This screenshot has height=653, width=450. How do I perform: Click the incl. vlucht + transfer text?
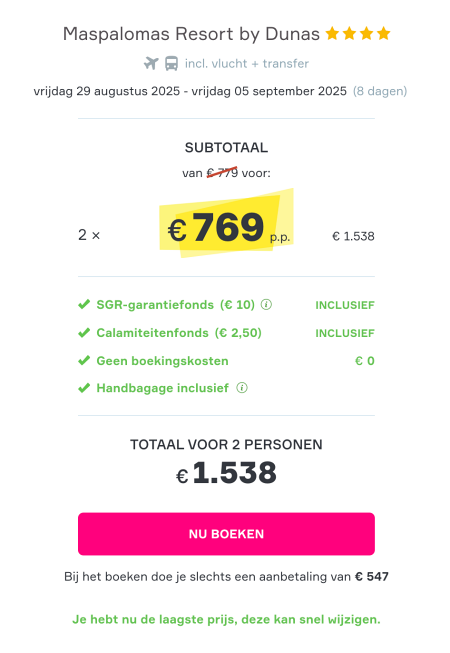[x=247, y=64]
